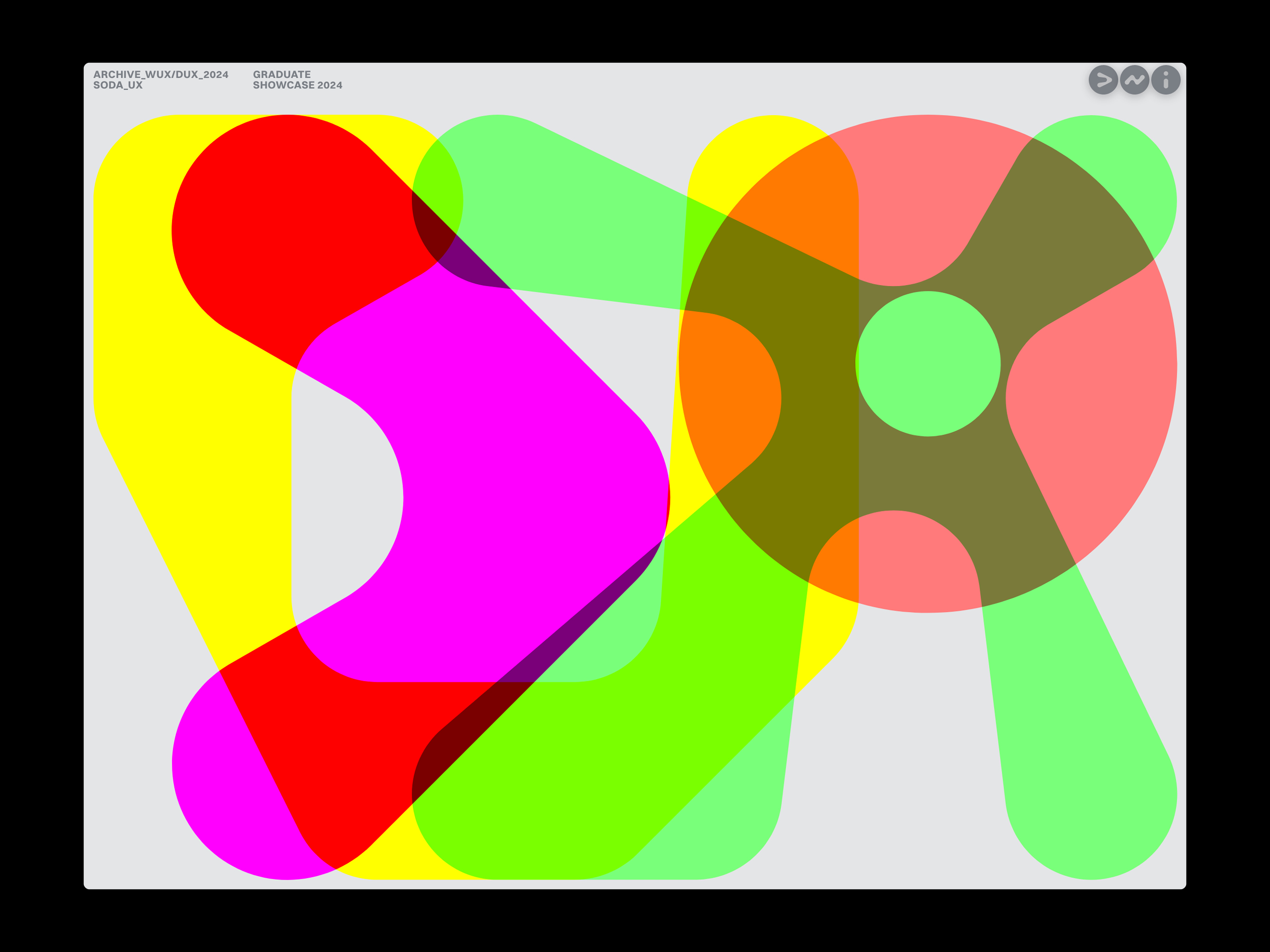Click green rounded leg end at bottom-right
The height and width of the screenshot is (952, 1270).
coord(1091,795)
